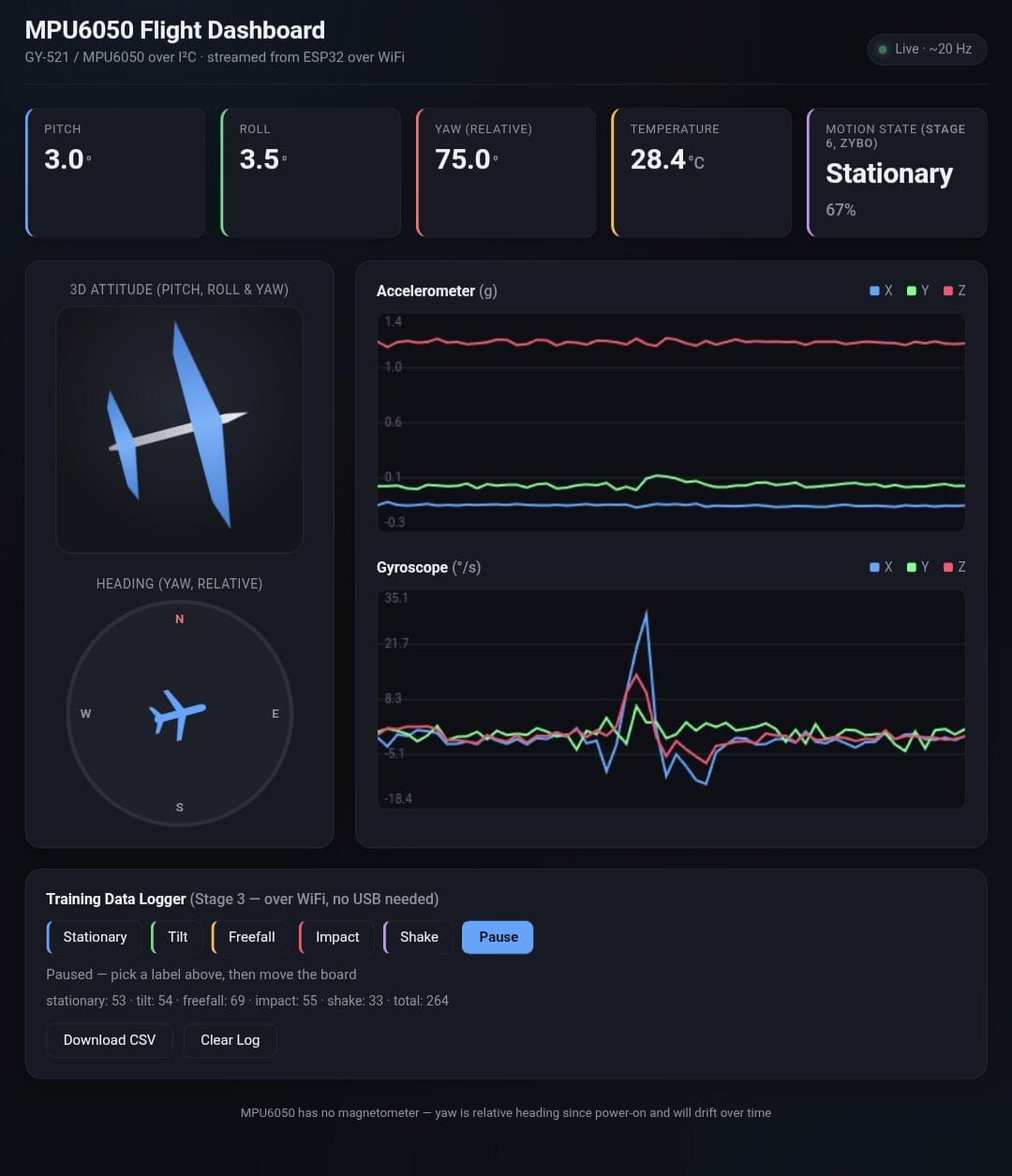Click the label counts line showing total: 264
The height and width of the screenshot is (1176, 1012).
[x=247, y=1001]
